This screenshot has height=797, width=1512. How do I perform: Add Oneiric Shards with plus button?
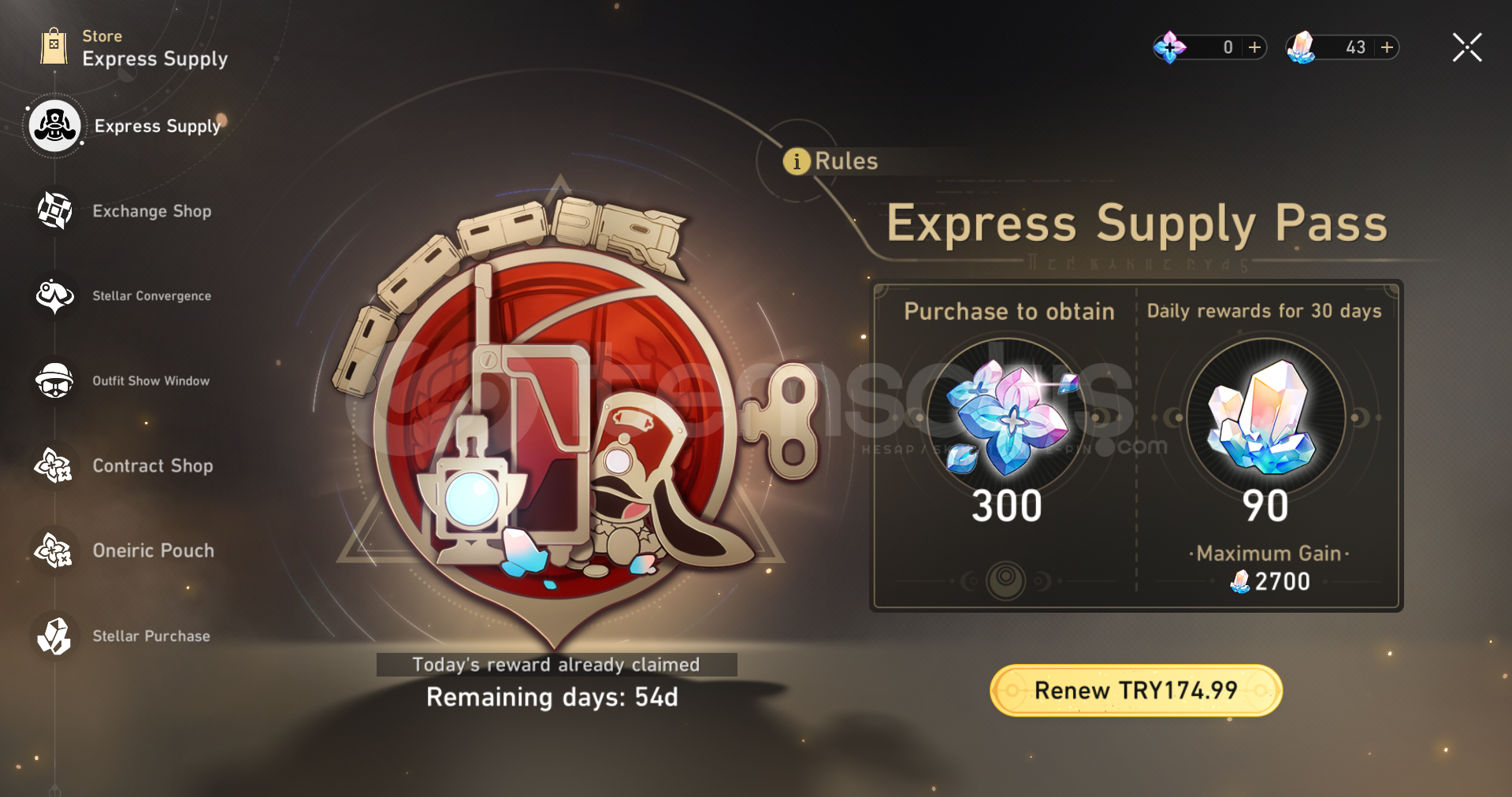pyautogui.click(x=1255, y=47)
